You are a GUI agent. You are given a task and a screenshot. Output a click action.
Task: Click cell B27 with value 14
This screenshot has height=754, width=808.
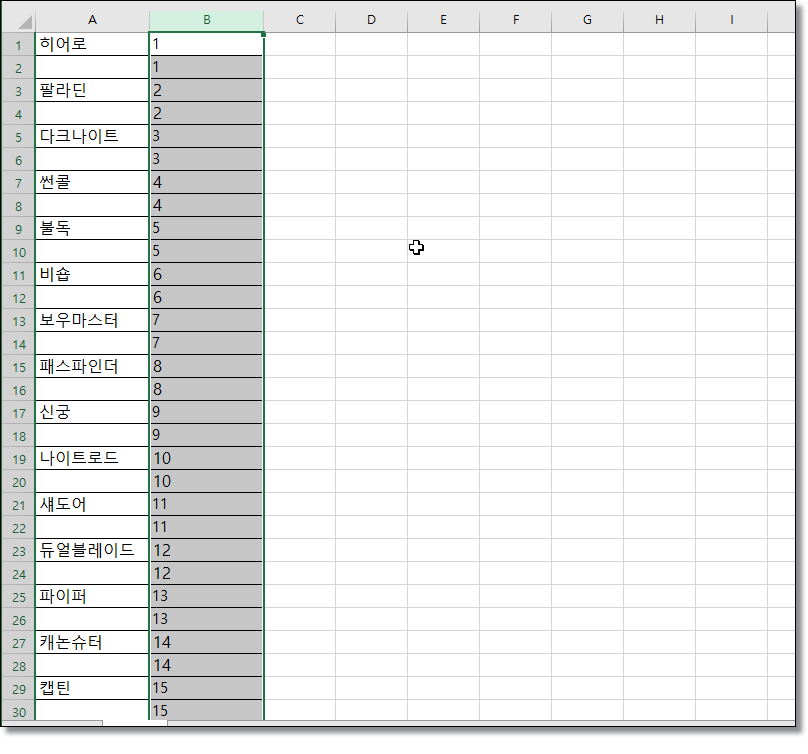[207, 642]
